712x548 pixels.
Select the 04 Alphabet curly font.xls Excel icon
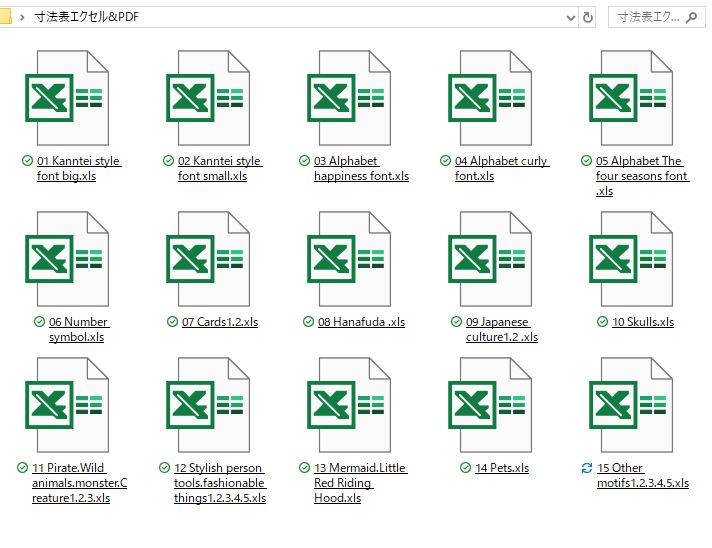[490, 98]
